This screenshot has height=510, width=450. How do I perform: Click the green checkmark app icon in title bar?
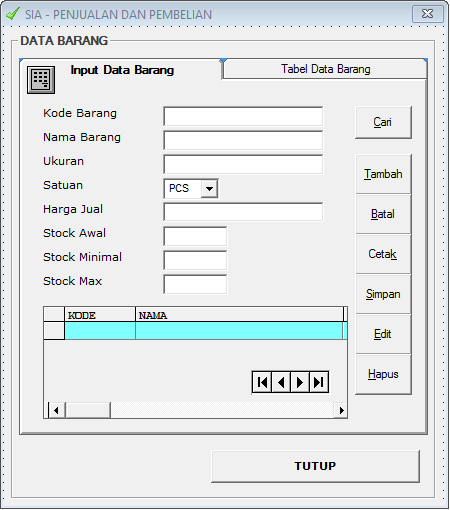coord(13,14)
